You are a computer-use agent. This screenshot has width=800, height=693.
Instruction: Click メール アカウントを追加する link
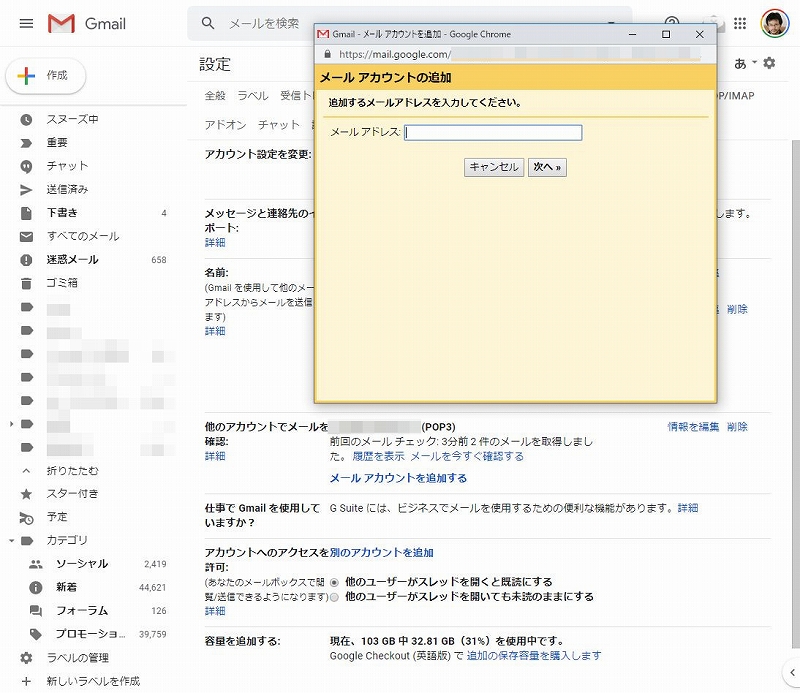(x=398, y=478)
